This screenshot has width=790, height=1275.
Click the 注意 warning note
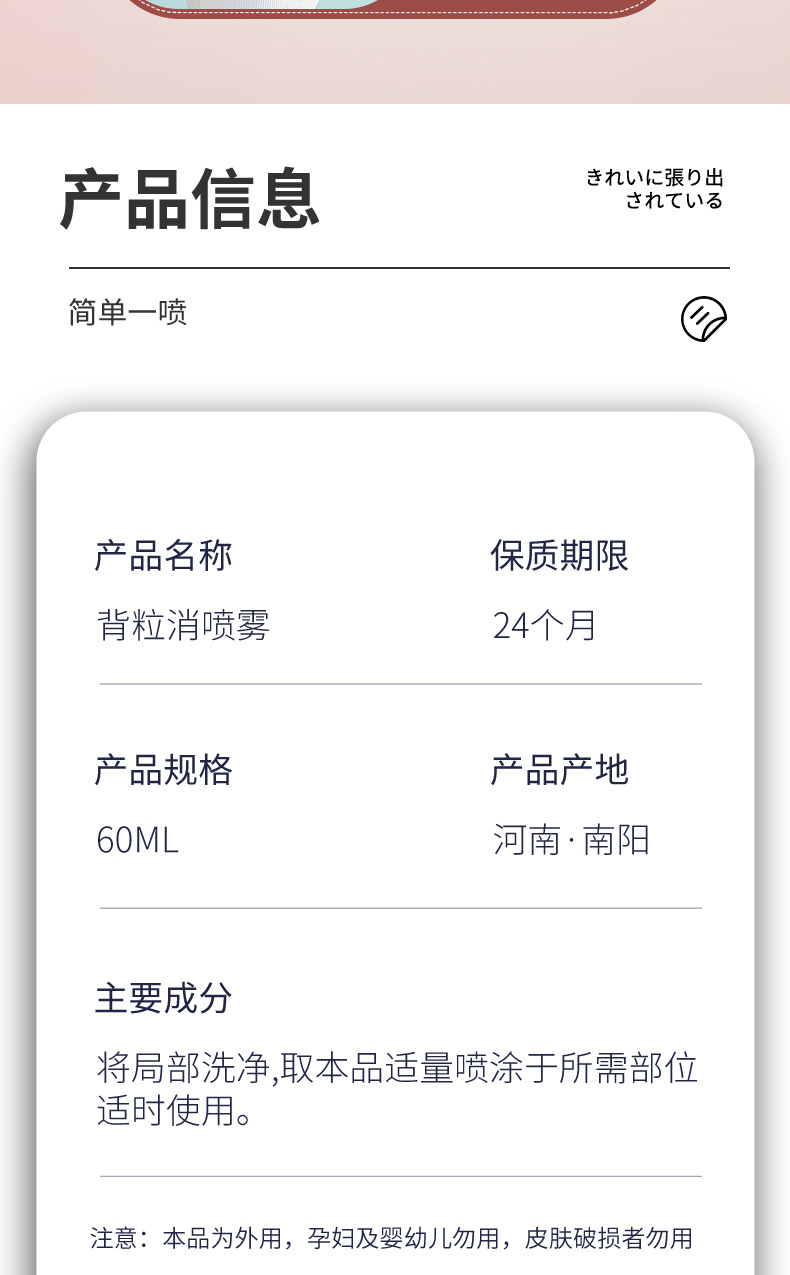click(391, 1238)
